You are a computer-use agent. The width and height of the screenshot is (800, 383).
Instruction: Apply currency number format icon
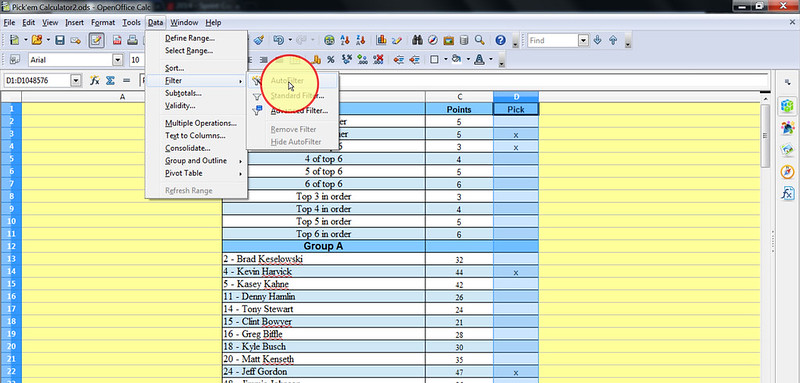coord(316,60)
